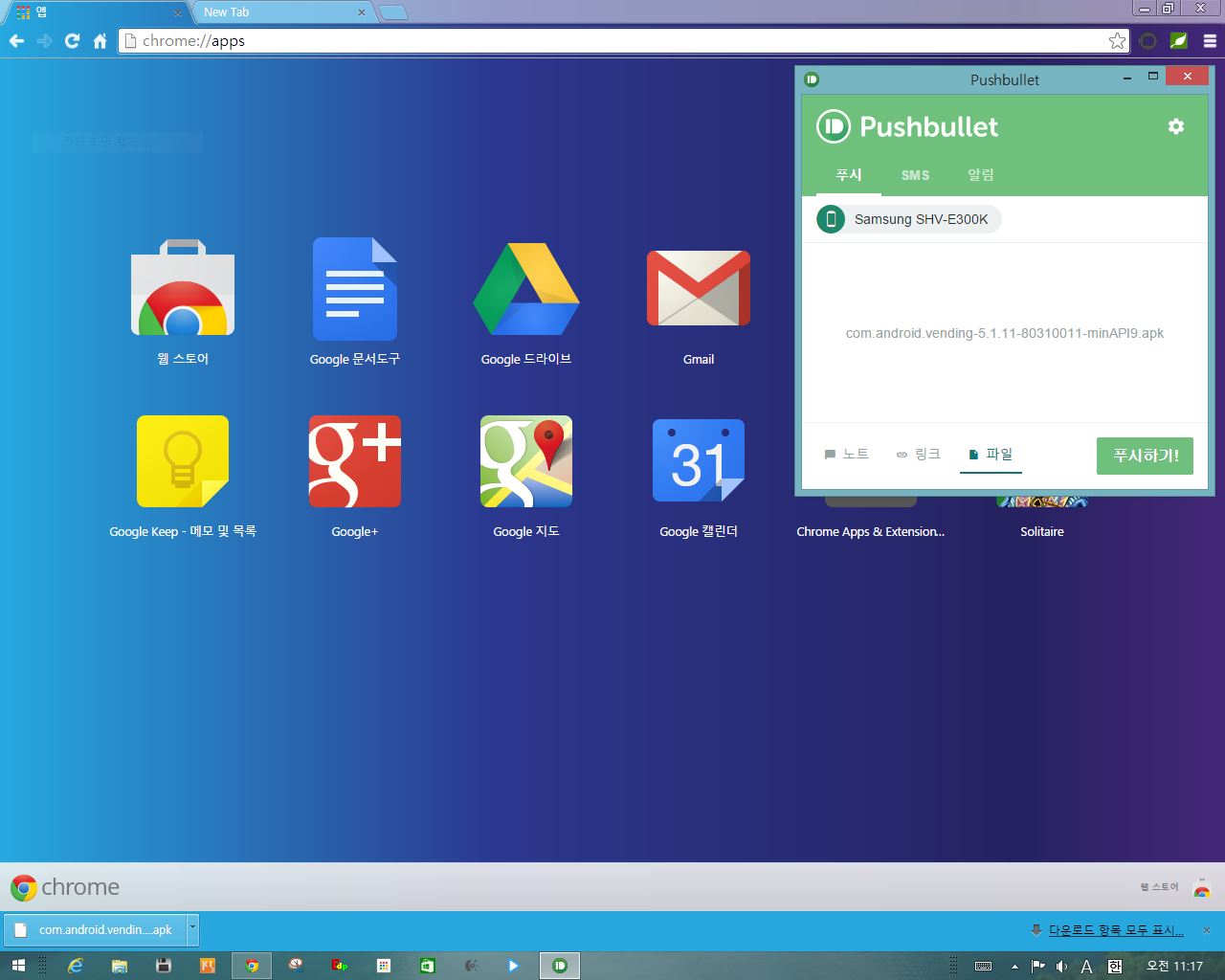The width and height of the screenshot is (1225, 980).
Task: Show hidden system tray icons
Action: (1014, 967)
